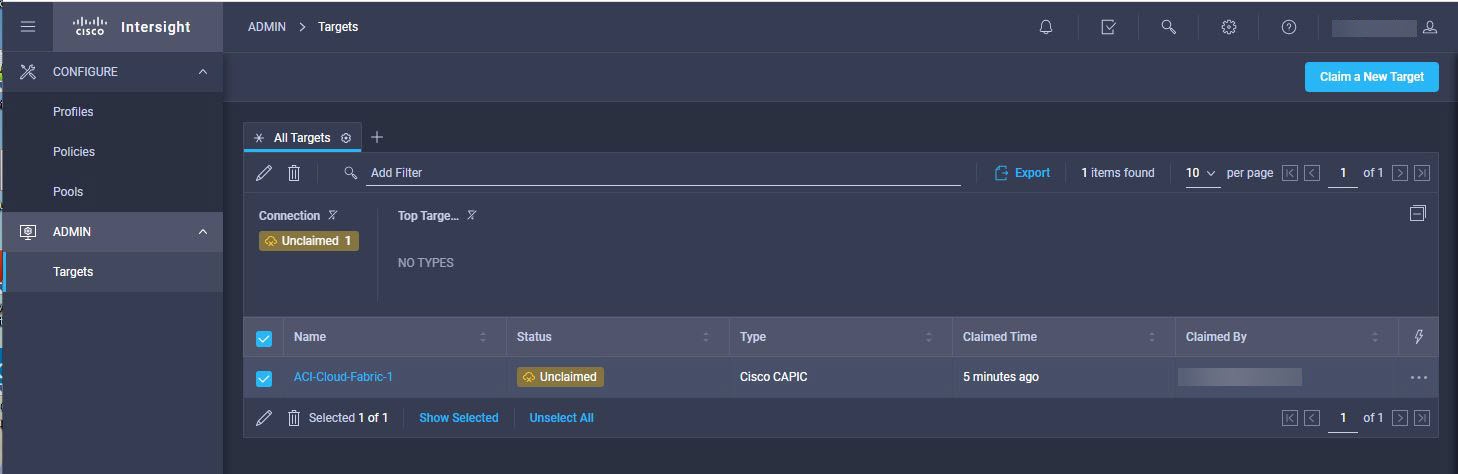Export the targets list
1458x474 pixels.
click(1022, 173)
